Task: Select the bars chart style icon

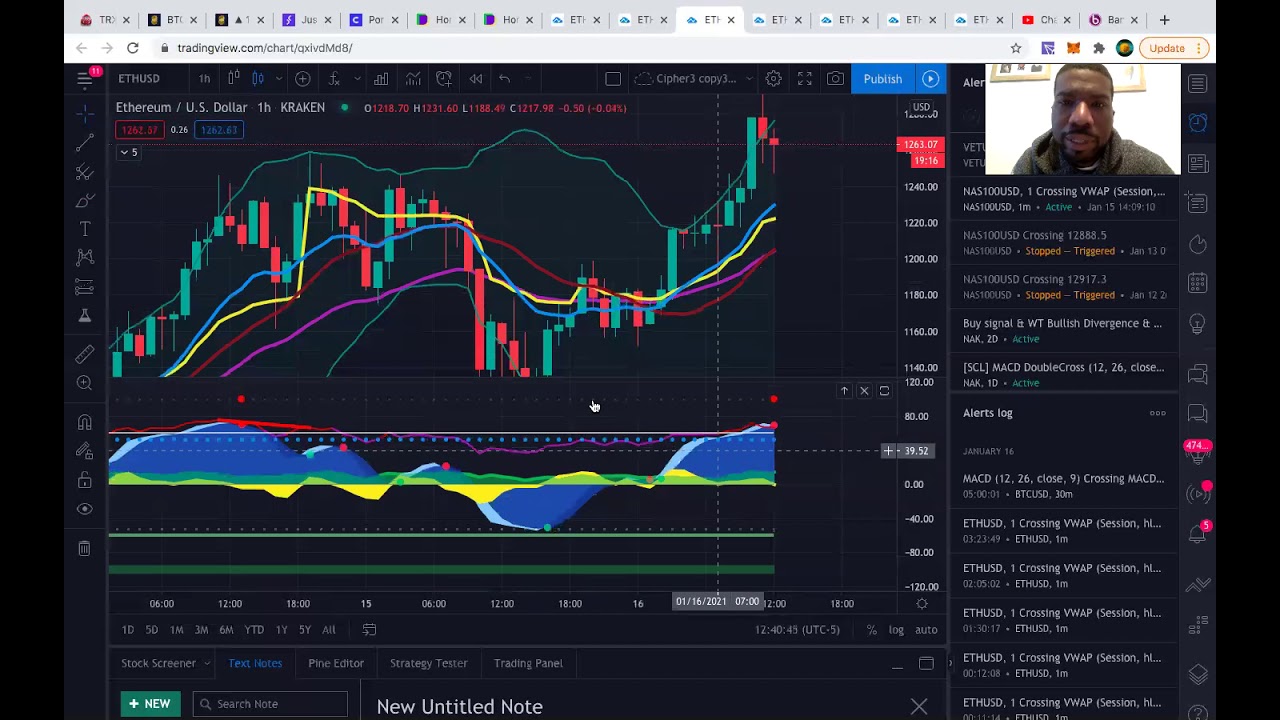Action: 233,78
